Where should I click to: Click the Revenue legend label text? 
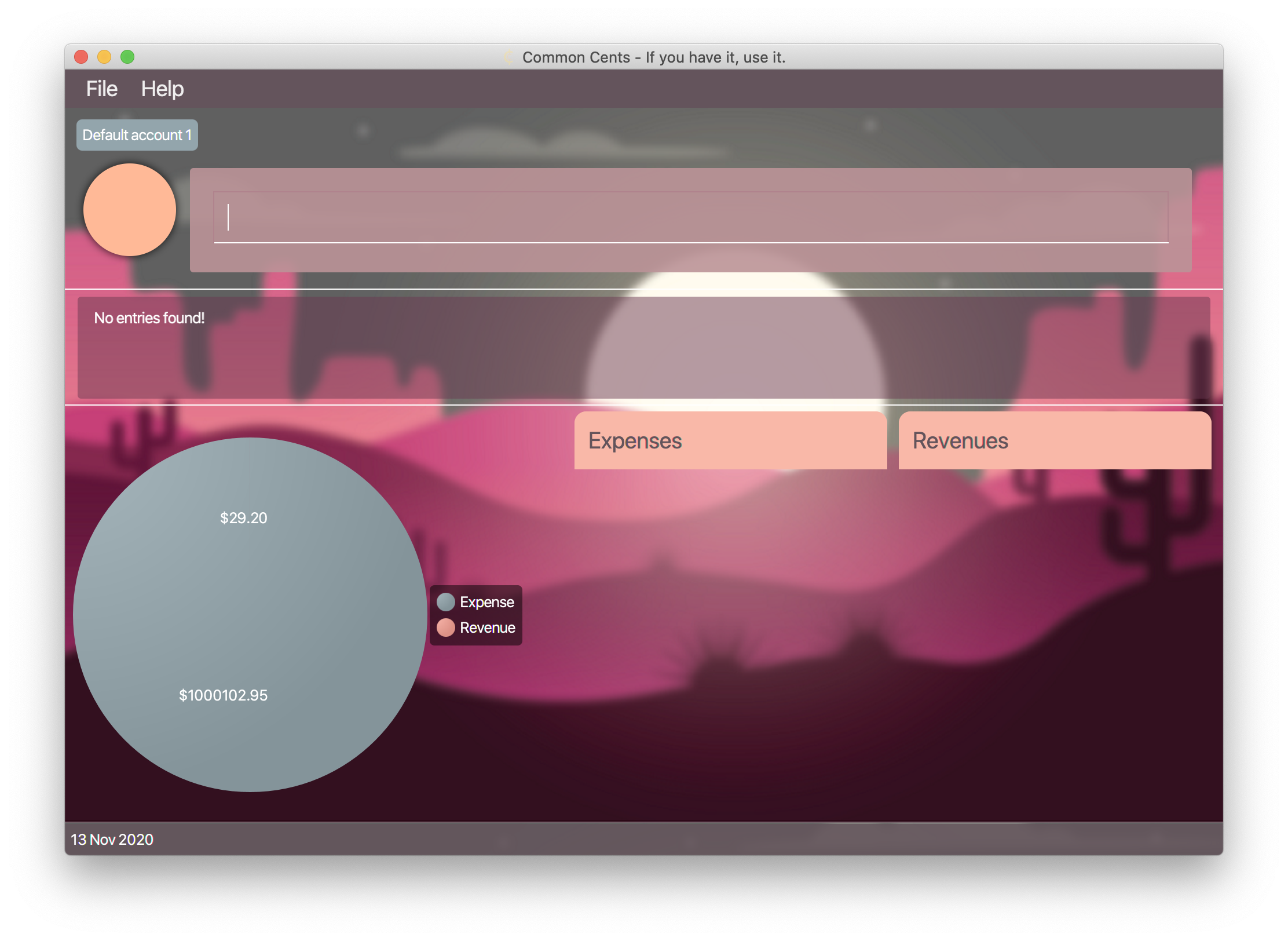pyautogui.click(x=487, y=628)
